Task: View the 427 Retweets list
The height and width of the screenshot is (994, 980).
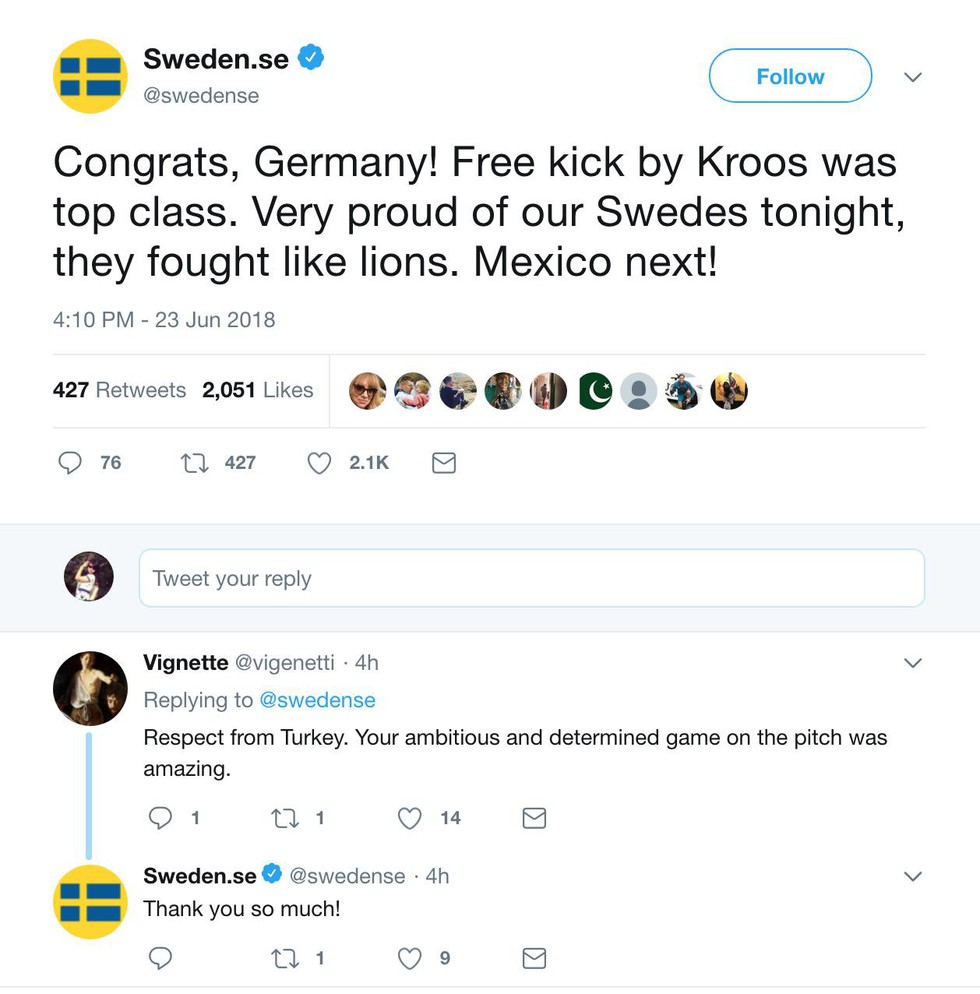Action: (x=119, y=390)
